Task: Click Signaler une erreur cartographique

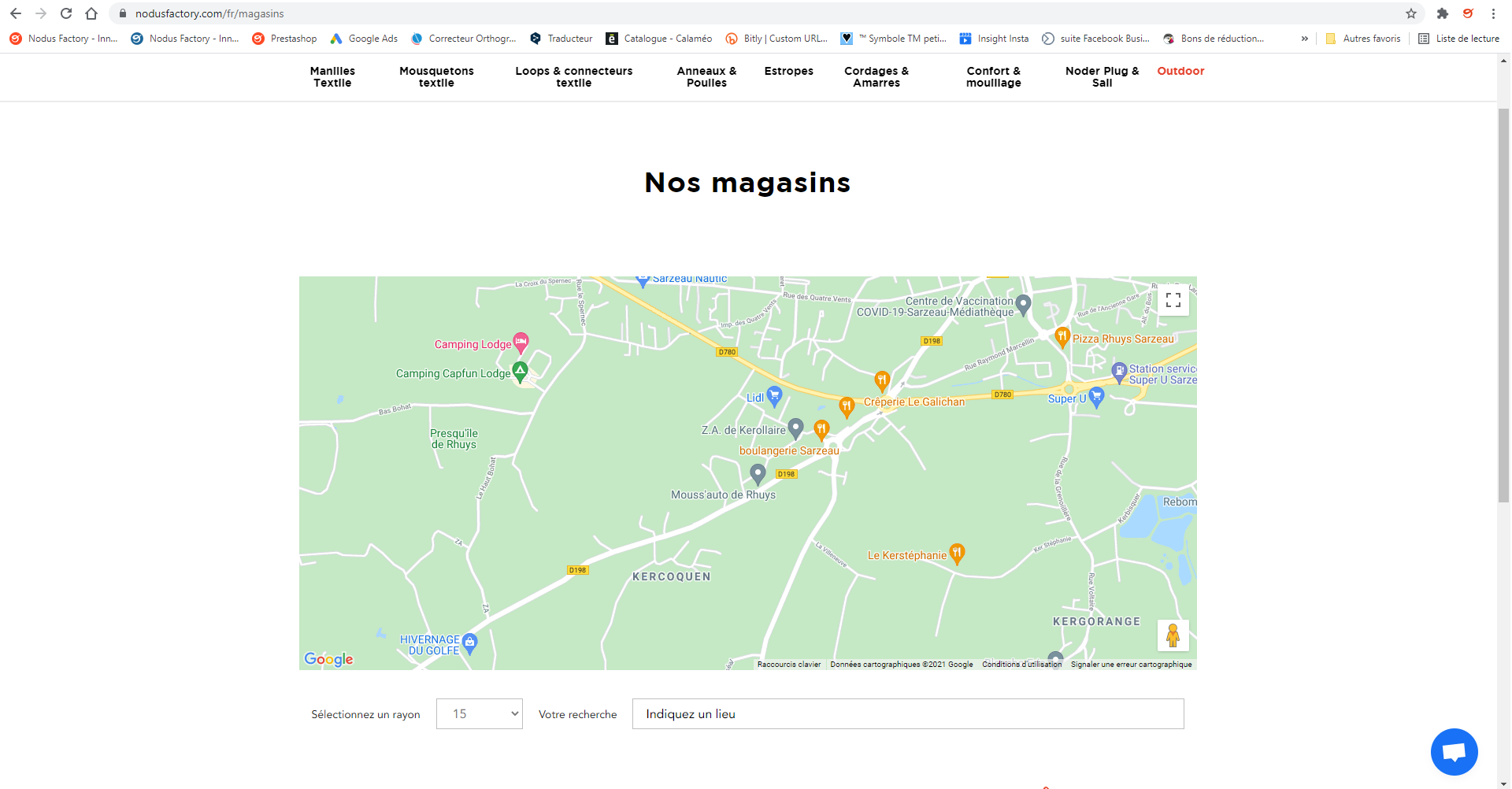Action: [x=1131, y=665]
